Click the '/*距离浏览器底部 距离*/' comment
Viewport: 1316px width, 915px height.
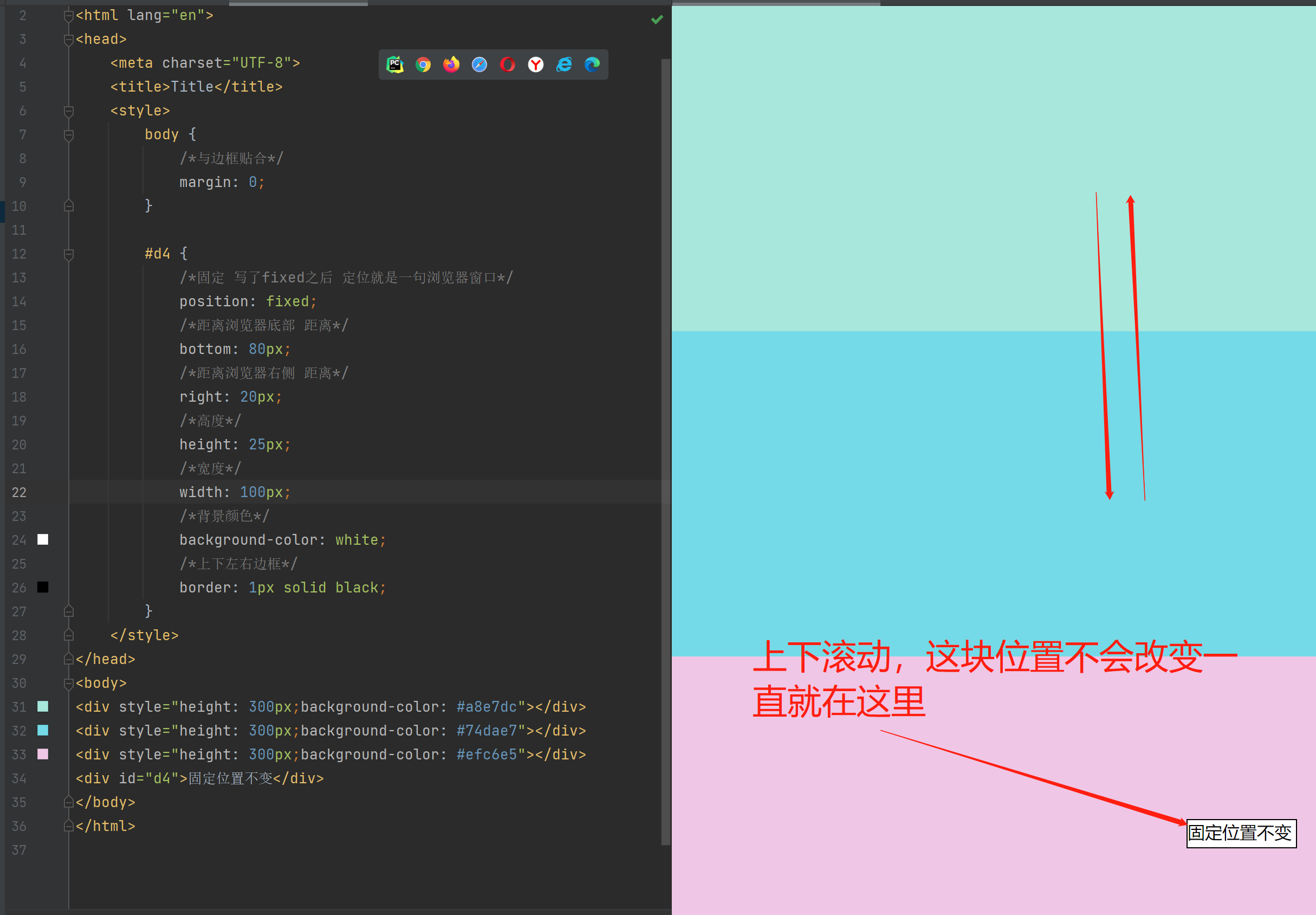tap(263, 325)
